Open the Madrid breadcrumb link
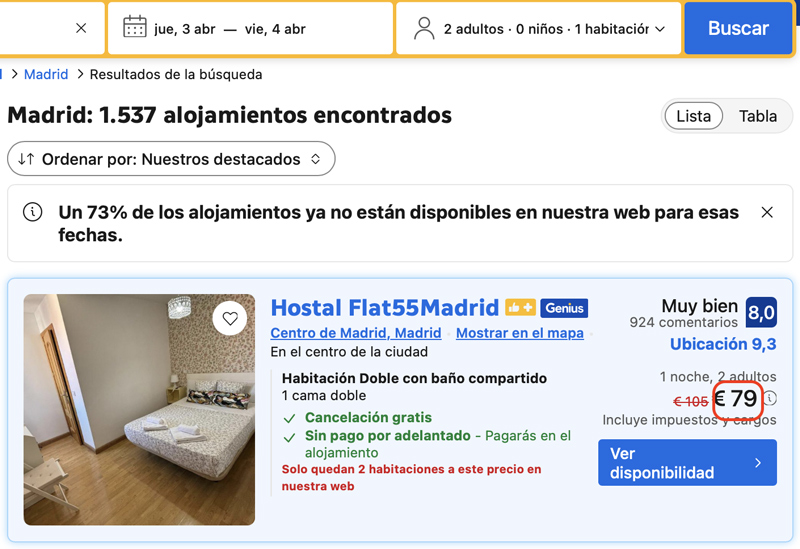This screenshot has height=549, width=800. tap(46, 74)
